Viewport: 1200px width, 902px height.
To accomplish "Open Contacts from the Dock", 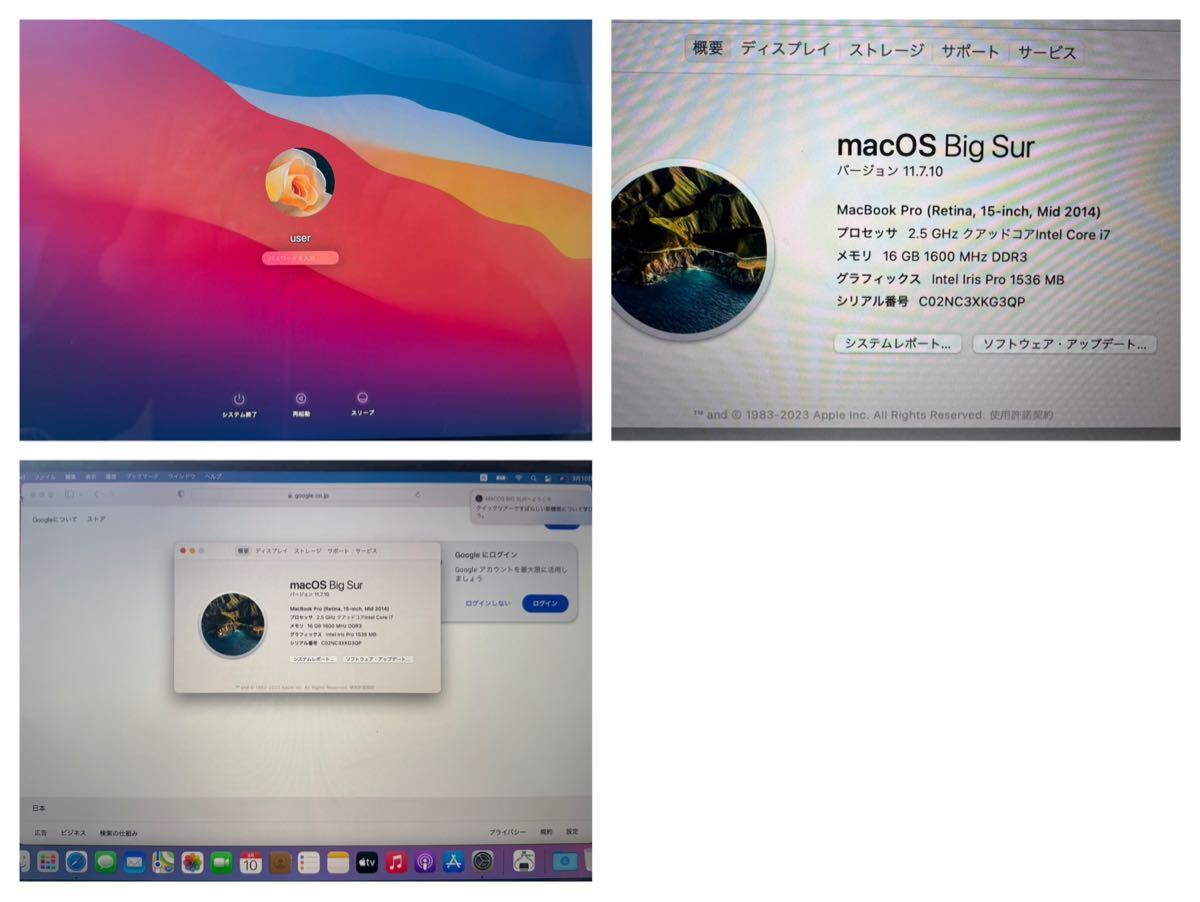I will 280,861.
